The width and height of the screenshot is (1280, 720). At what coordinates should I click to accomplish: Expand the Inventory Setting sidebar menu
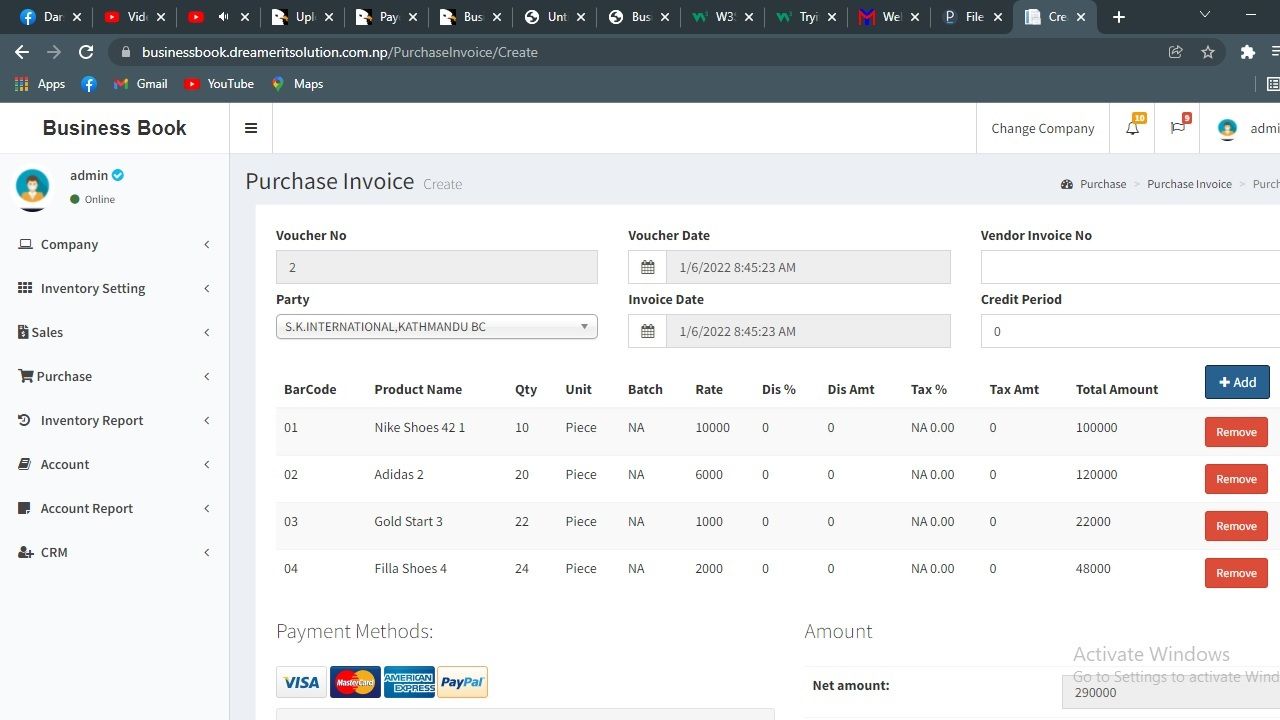[93, 288]
